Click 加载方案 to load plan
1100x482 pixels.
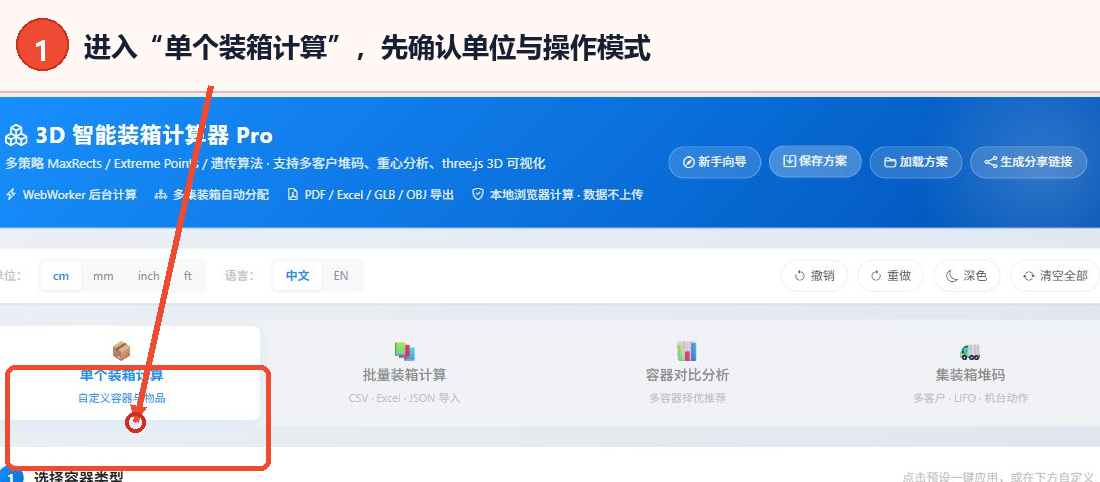915,162
